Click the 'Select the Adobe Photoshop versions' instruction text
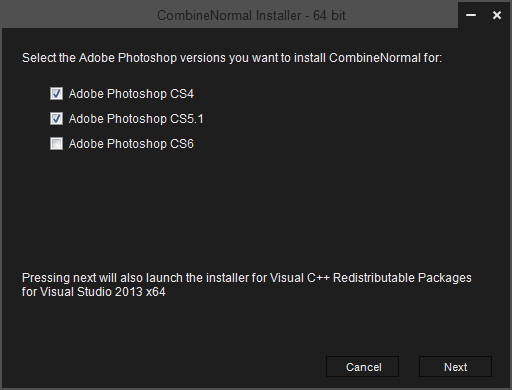 [x=232, y=58]
